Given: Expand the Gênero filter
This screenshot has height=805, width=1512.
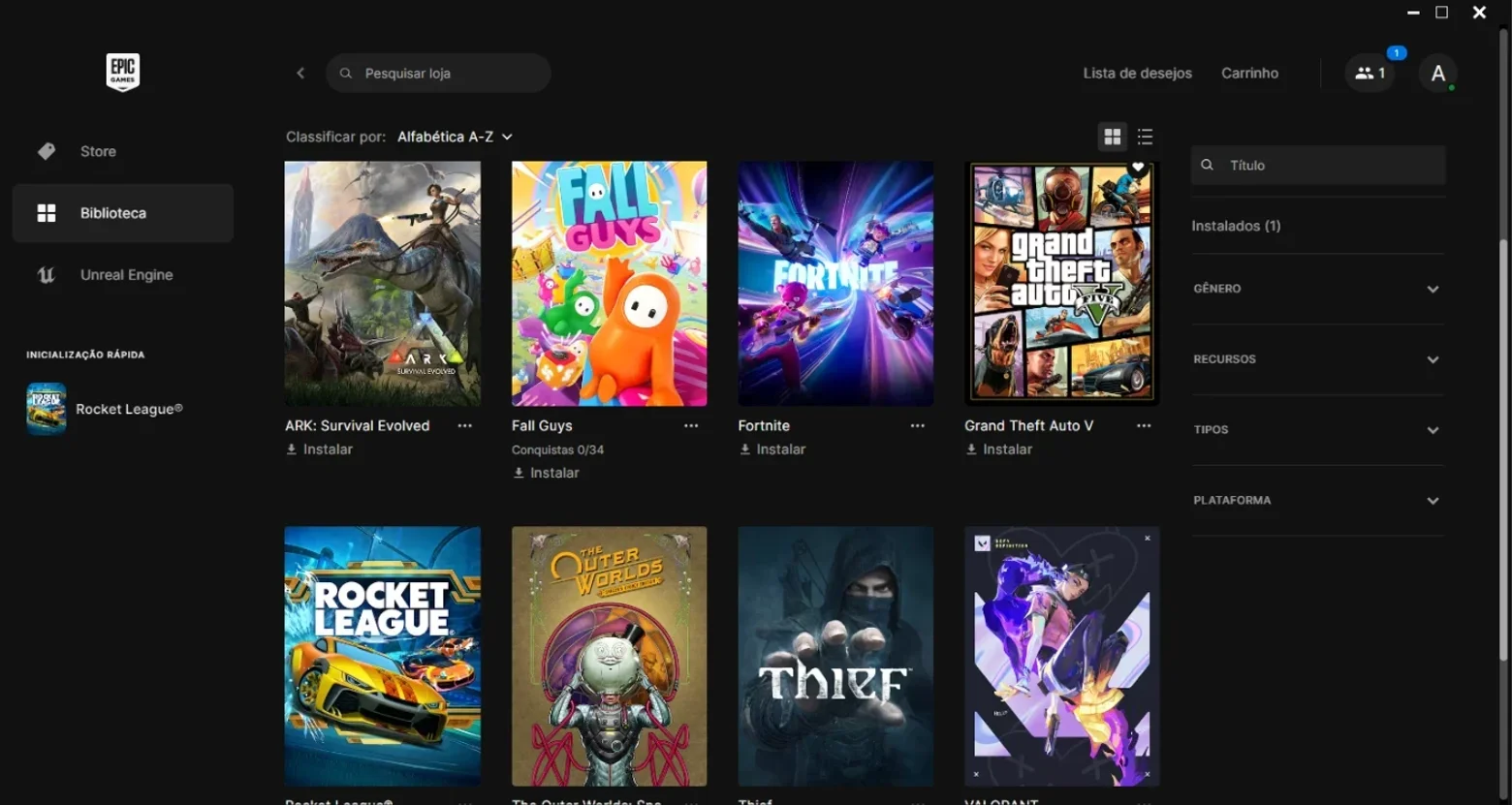Looking at the screenshot, I should 1318,289.
